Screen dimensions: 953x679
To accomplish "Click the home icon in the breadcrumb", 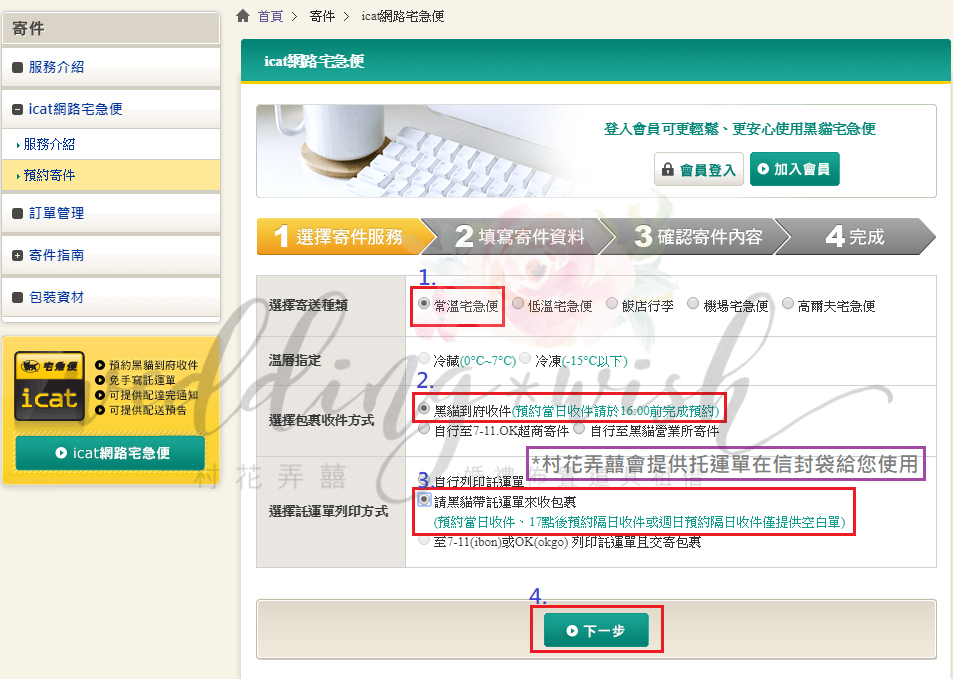I will [x=241, y=15].
